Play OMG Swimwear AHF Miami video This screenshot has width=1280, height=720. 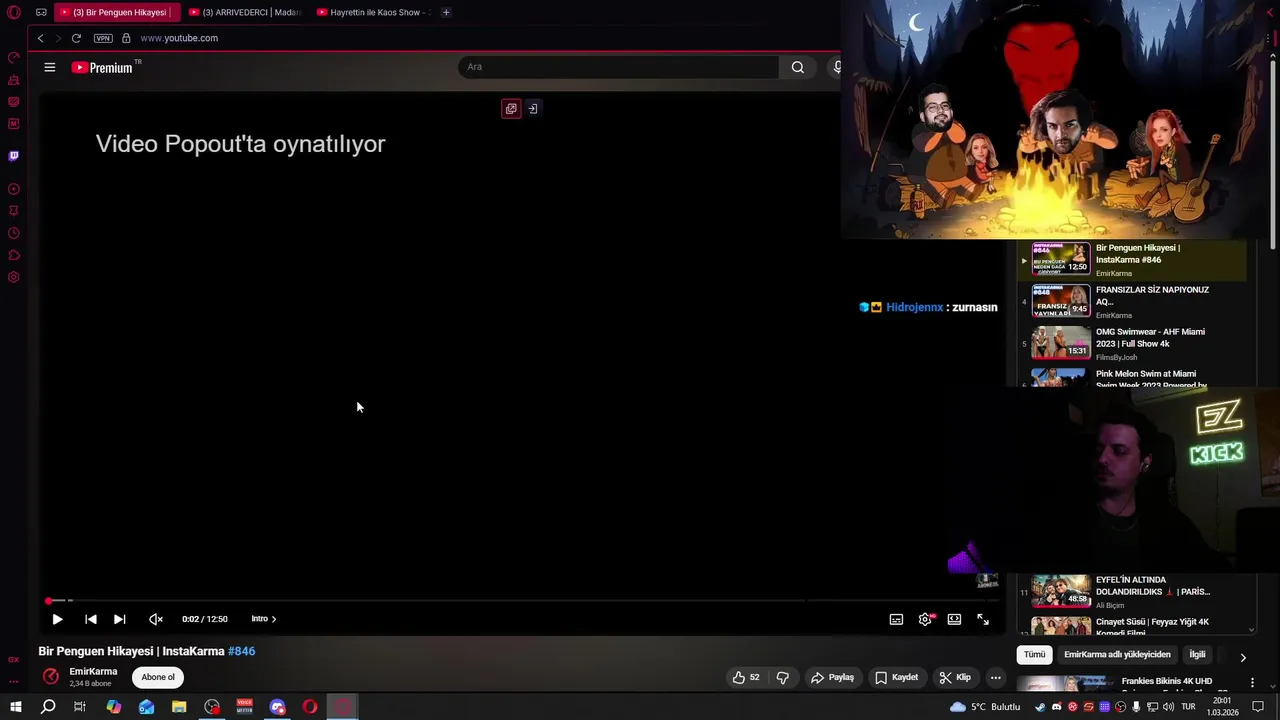point(1134,343)
